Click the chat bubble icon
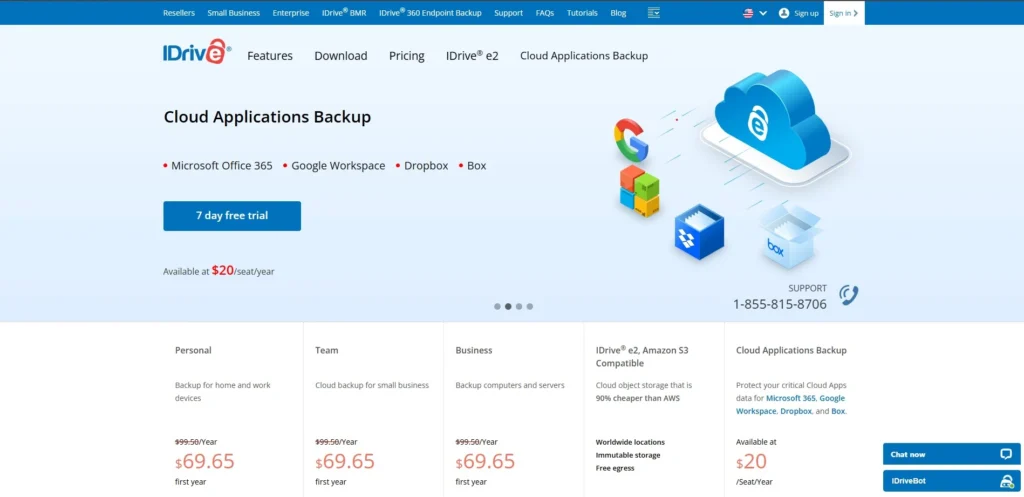The image size is (1024, 497). 1006,454
